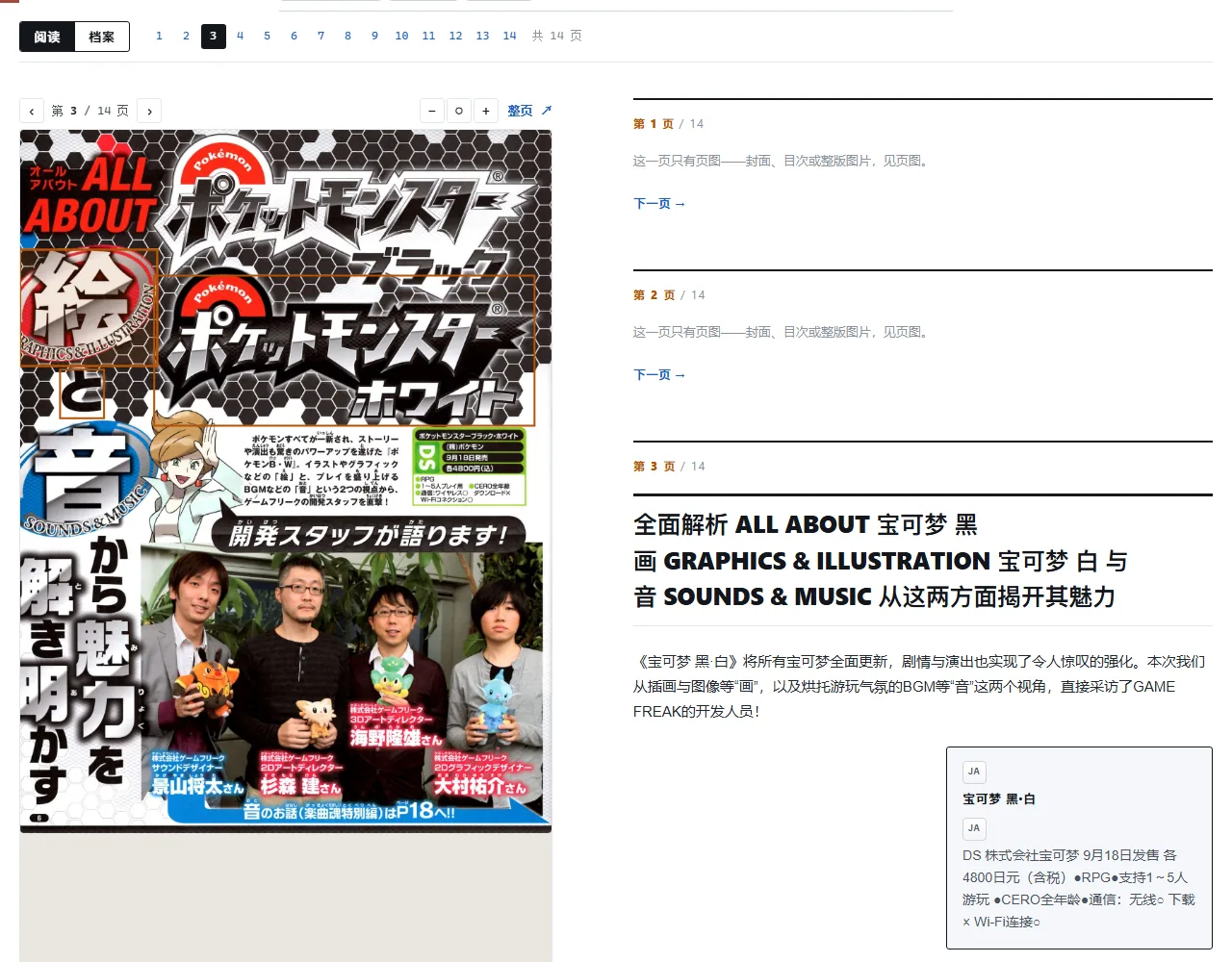This screenshot has width=1232, height=962.
Task: Click the 第 2 页 / 14 section label
Action: (669, 295)
